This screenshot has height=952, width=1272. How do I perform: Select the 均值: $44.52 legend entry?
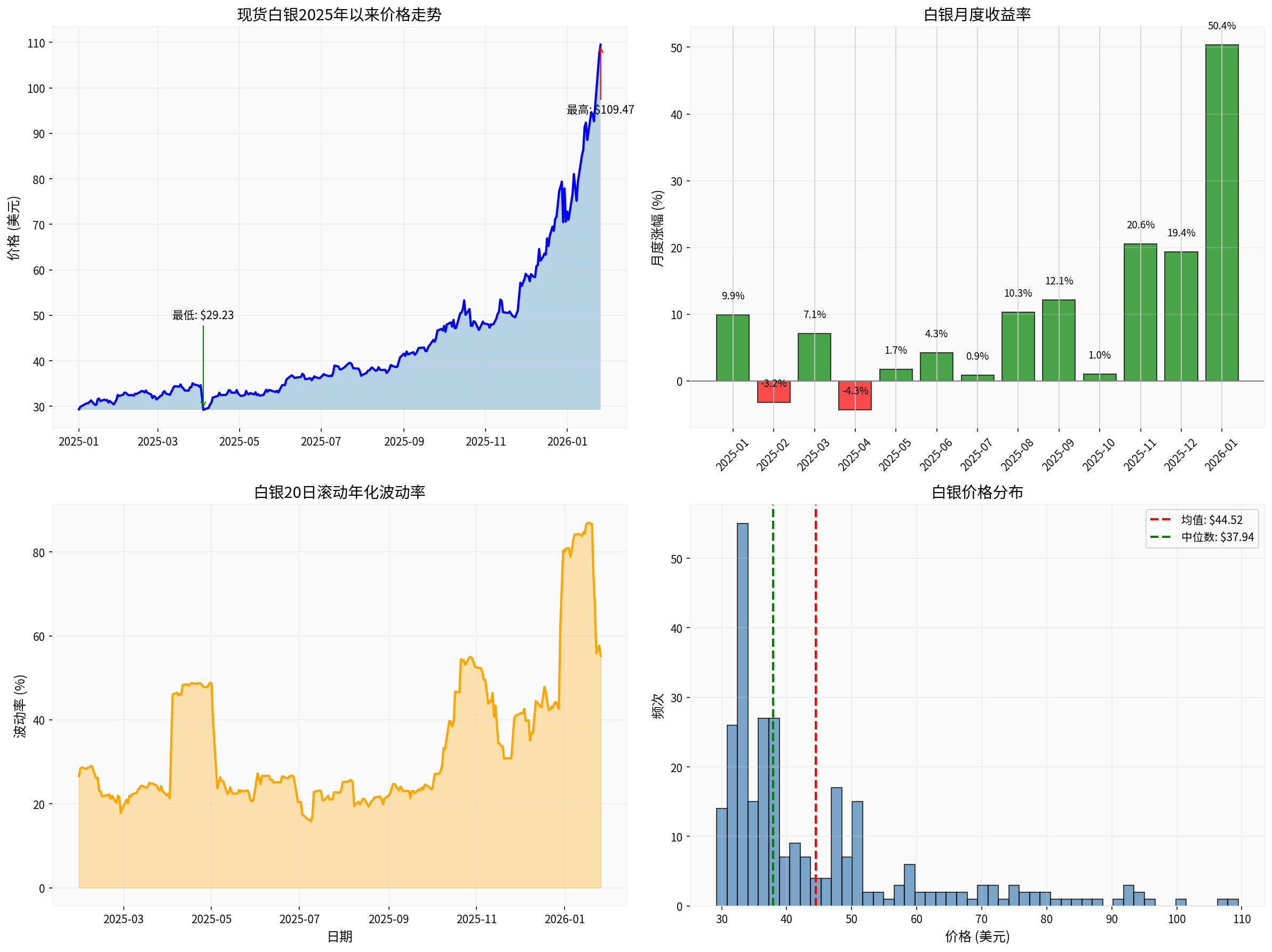coord(1205,519)
